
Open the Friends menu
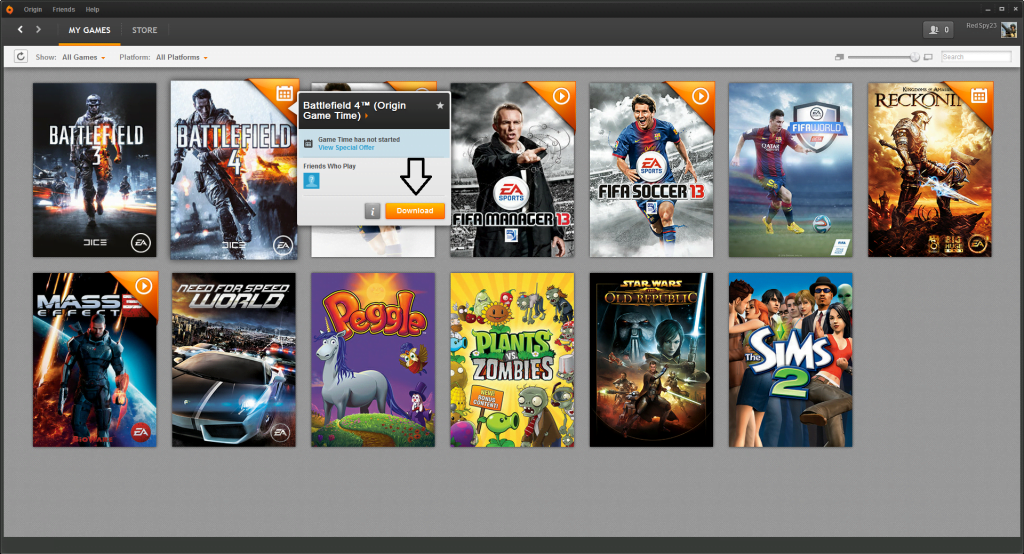pyautogui.click(x=63, y=9)
